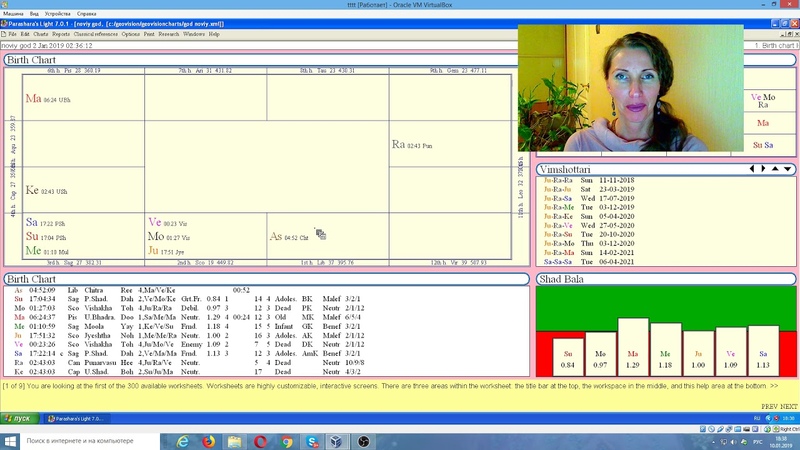This screenshot has width=800, height=450.
Task: Open VirtualBox Машина menu
Action: pos(13,14)
